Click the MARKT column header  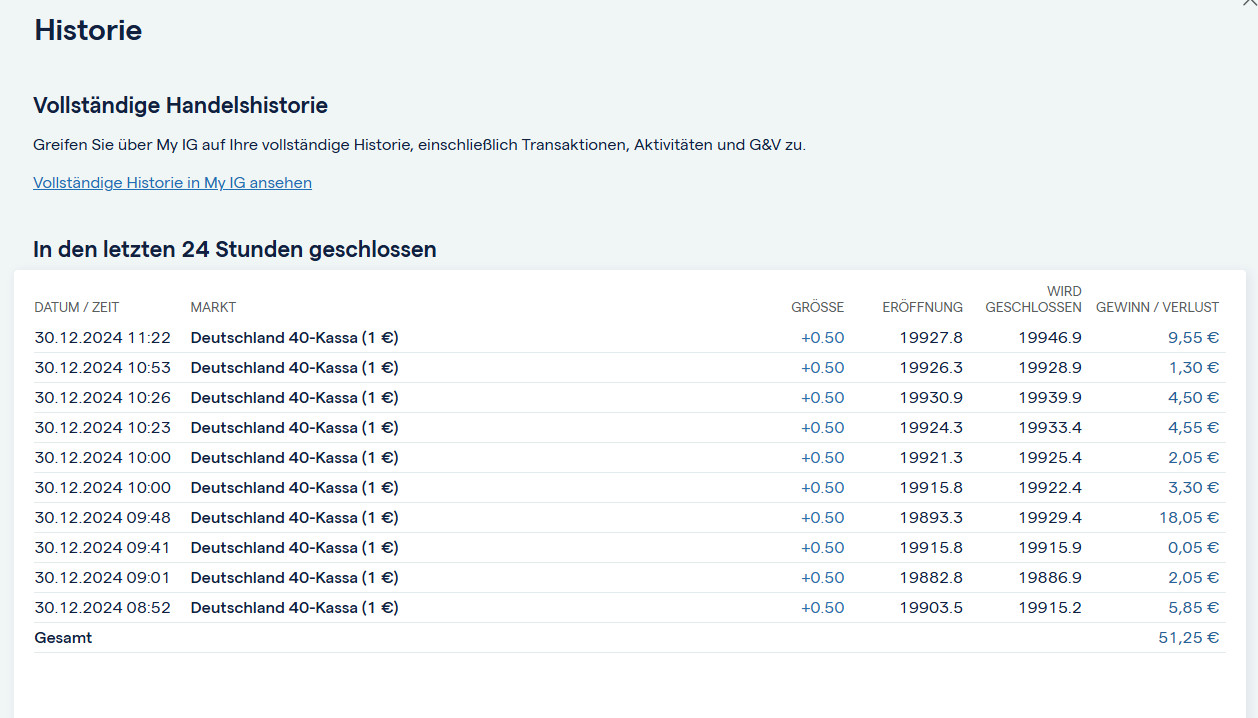[x=213, y=307]
